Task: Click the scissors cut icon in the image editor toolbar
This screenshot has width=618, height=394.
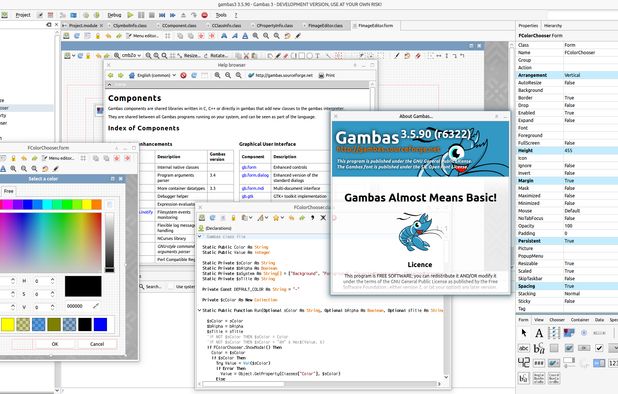Action: [246, 56]
